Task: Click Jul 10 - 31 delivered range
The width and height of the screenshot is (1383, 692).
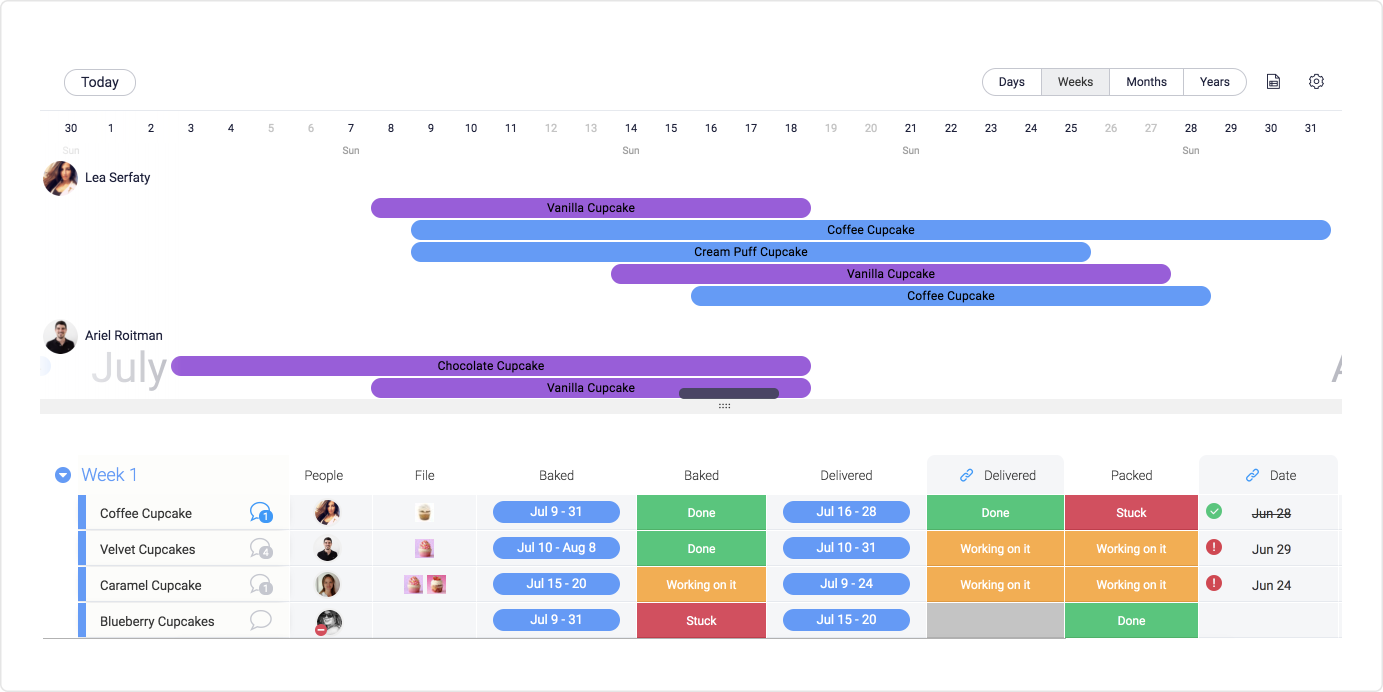Action: click(846, 548)
